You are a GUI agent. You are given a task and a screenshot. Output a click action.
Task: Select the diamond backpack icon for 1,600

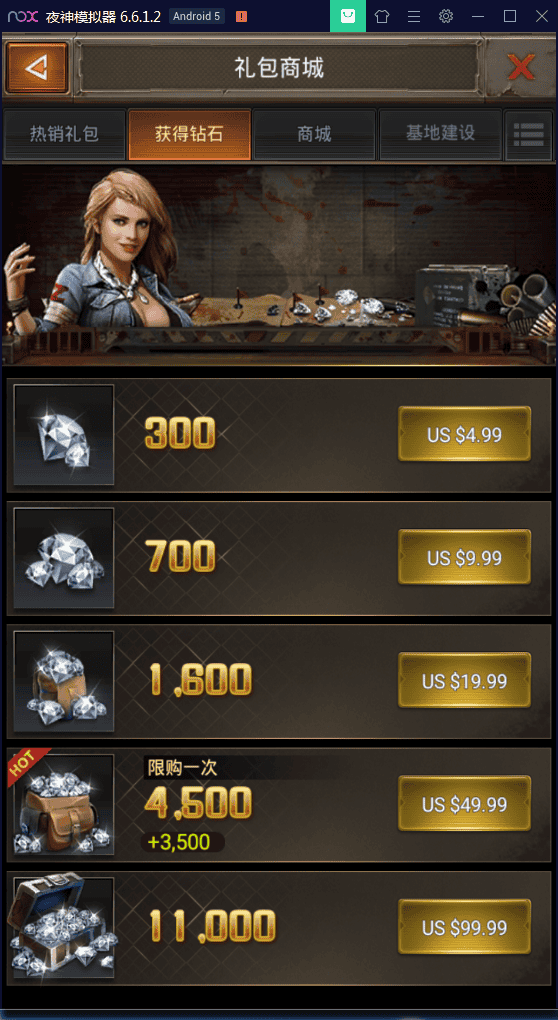64,681
